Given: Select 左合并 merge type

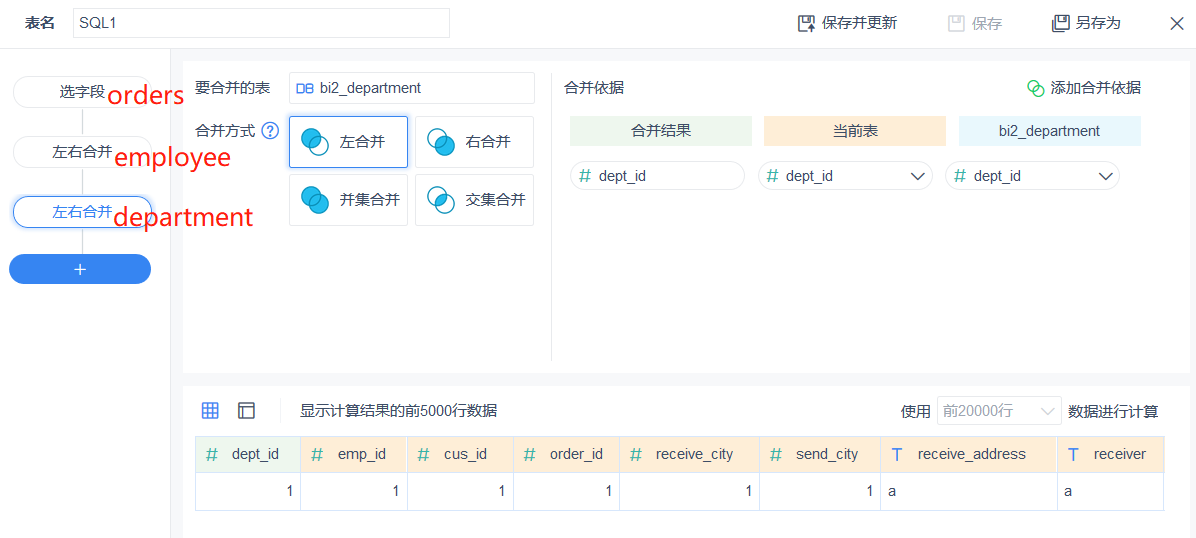Looking at the screenshot, I should (348, 142).
